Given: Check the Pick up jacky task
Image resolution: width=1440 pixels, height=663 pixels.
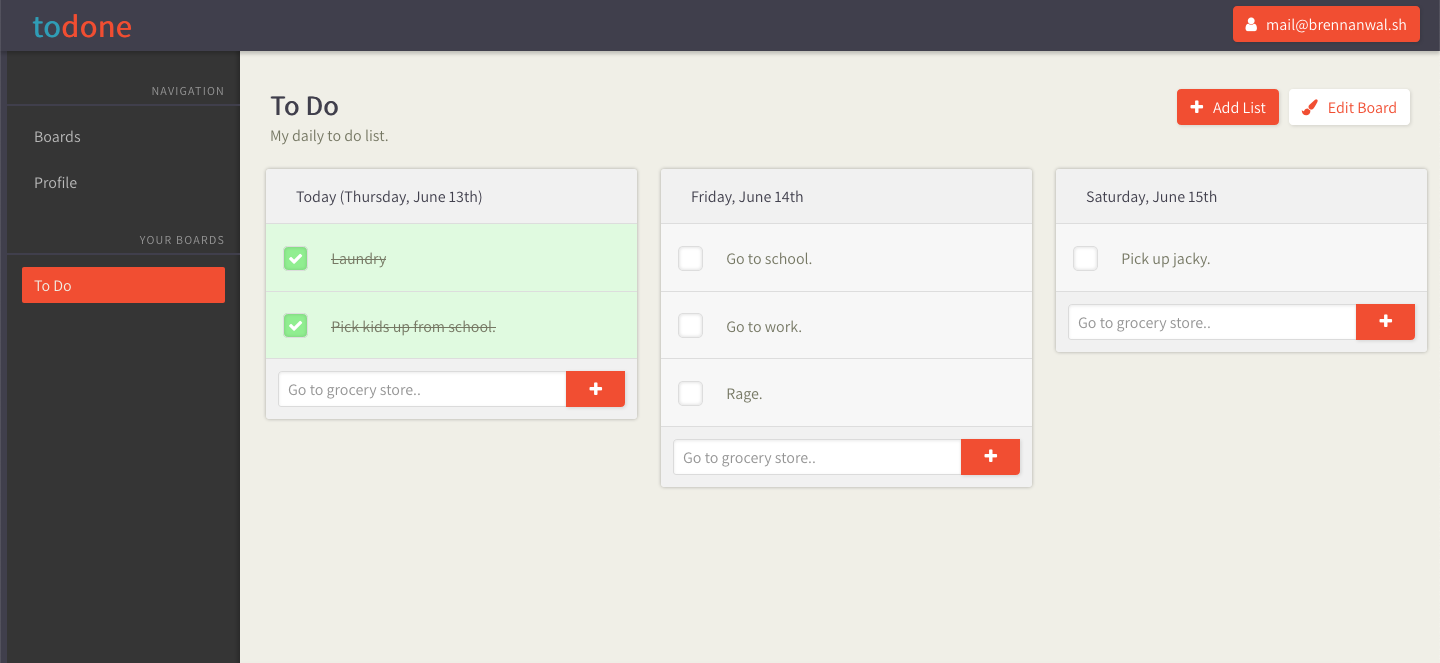Looking at the screenshot, I should point(1085,258).
